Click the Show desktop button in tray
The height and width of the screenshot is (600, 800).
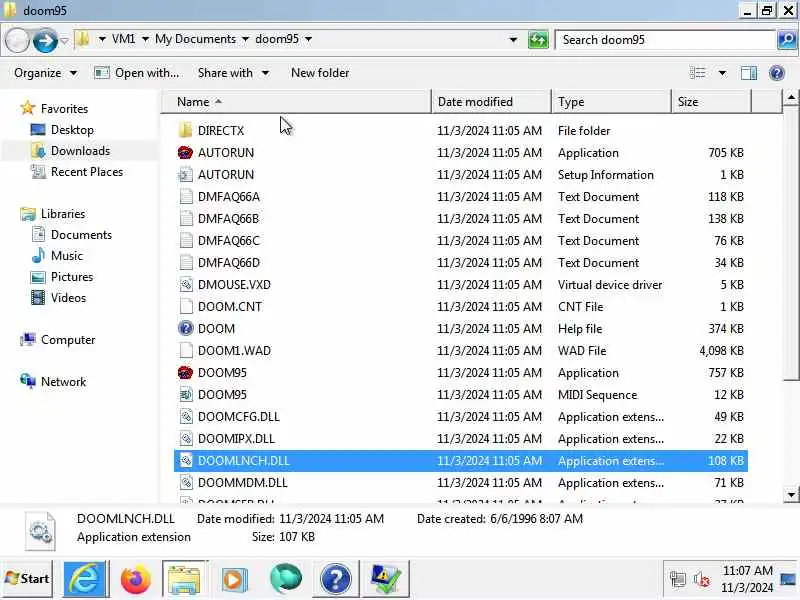(x=788, y=579)
